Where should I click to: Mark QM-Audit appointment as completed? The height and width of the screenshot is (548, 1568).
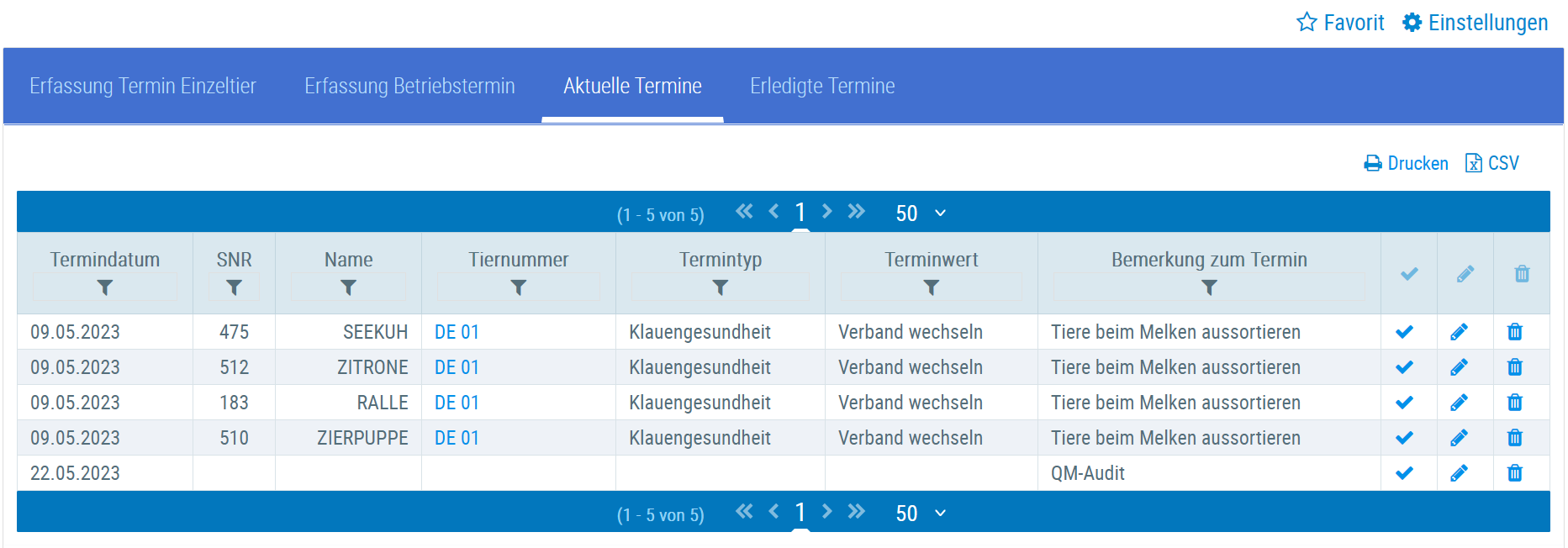point(1404,473)
